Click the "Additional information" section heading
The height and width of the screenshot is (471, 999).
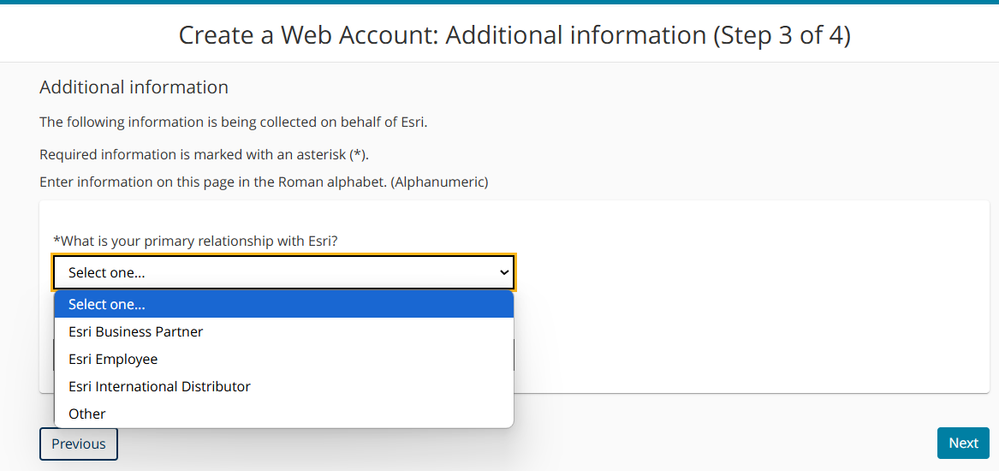point(134,88)
